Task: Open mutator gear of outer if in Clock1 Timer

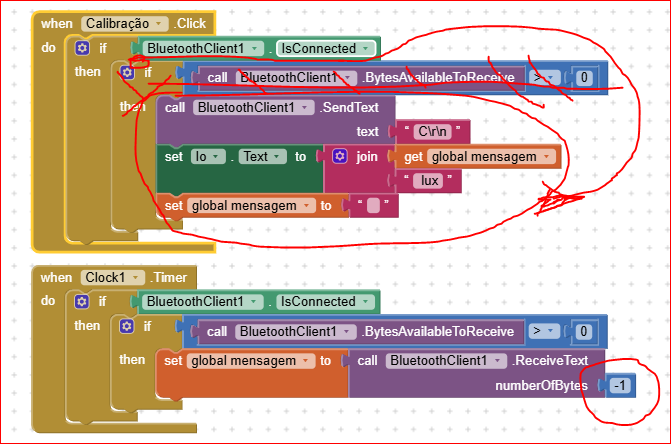Action: tap(82, 301)
